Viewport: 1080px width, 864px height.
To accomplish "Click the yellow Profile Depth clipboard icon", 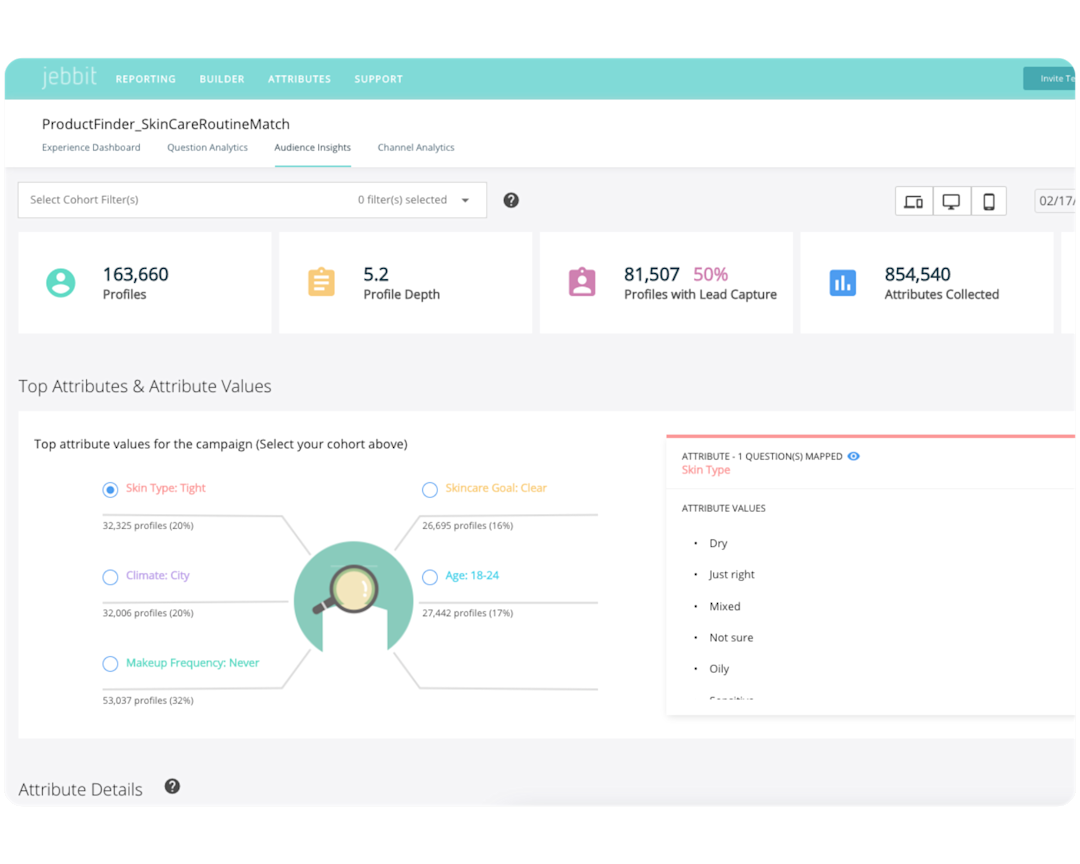I will 321,282.
